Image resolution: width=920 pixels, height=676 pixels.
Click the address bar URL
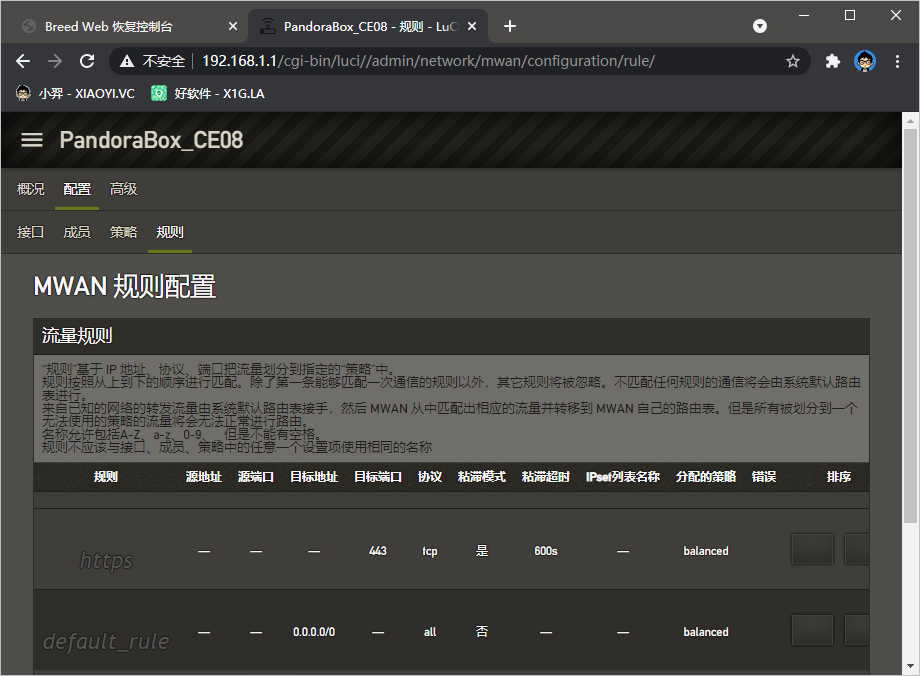point(428,61)
